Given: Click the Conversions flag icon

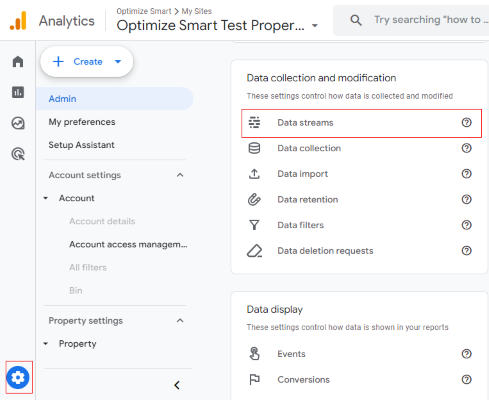Looking at the screenshot, I should coord(254,379).
